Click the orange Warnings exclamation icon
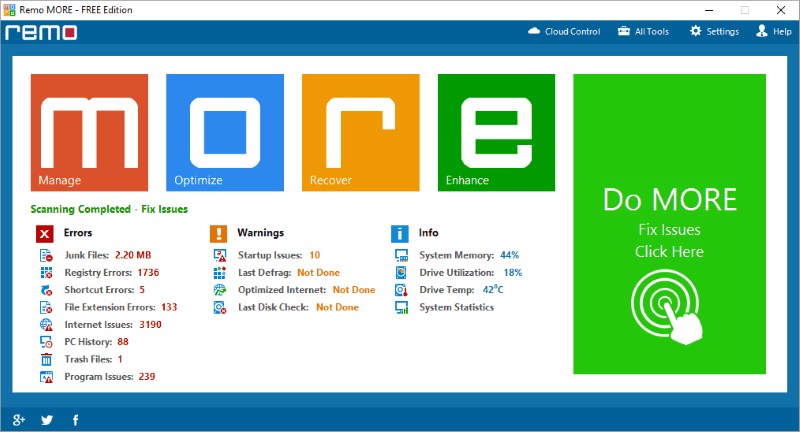 click(x=218, y=234)
